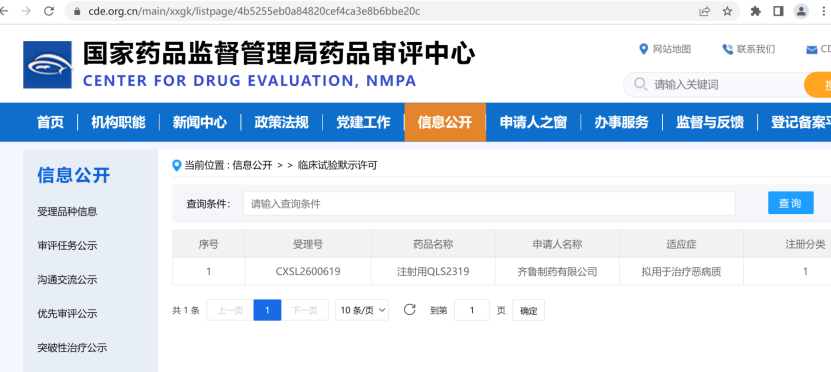Refresh the table with the circular arrow icon
The height and width of the screenshot is (372, 831).
tap(409, 309)
